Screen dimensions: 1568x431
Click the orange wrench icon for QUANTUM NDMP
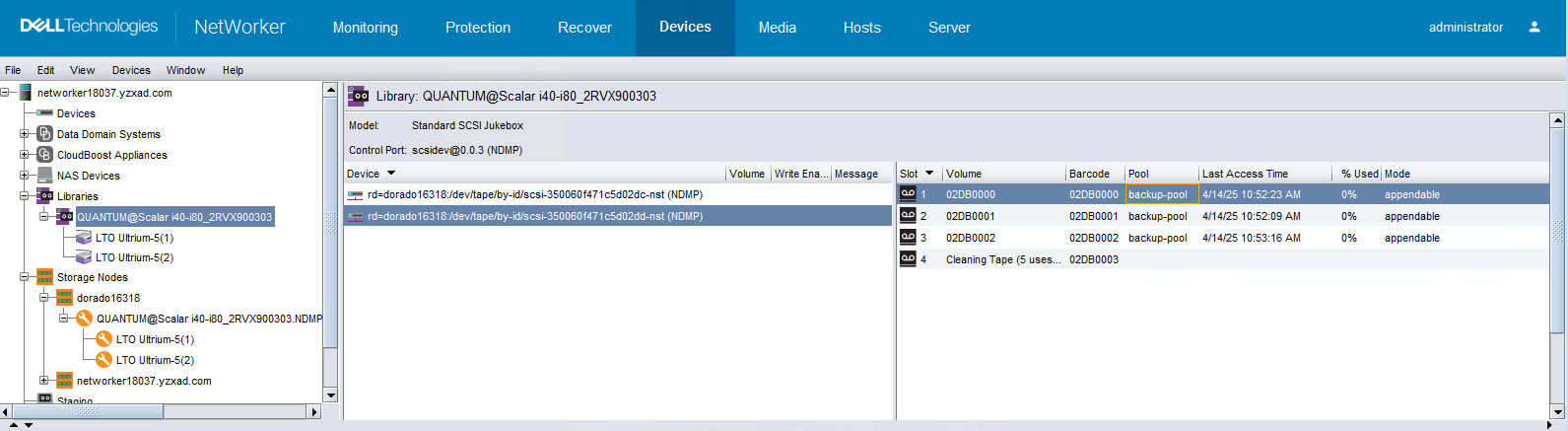(x=85, y=319)
